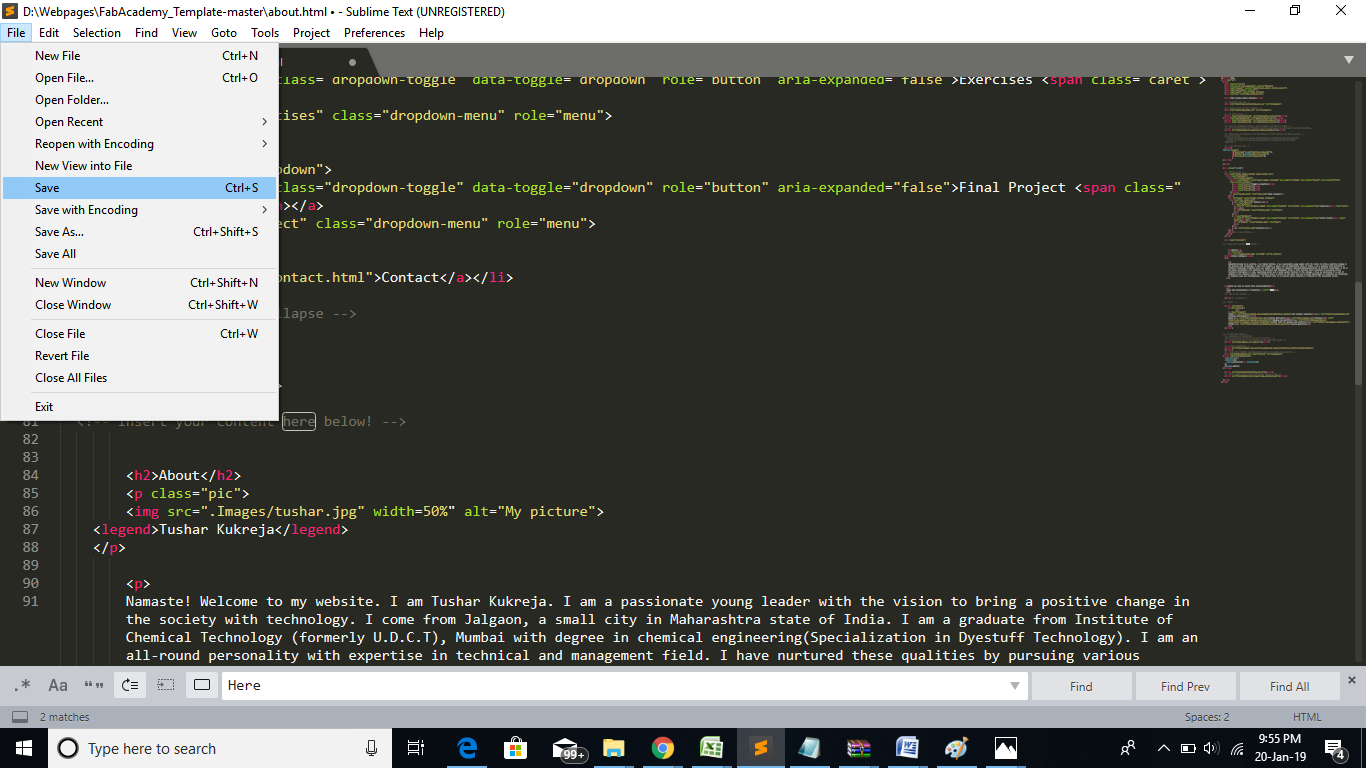Click the panel switcher icon in status bar
Screen dimensions: 1366x768
(19, 717)
